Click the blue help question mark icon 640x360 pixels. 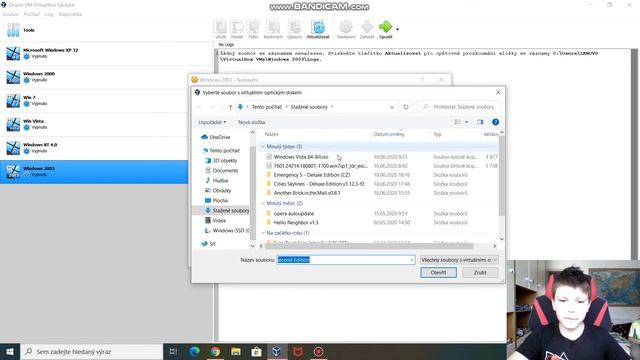pyautogui.click(x=496, y=122)
